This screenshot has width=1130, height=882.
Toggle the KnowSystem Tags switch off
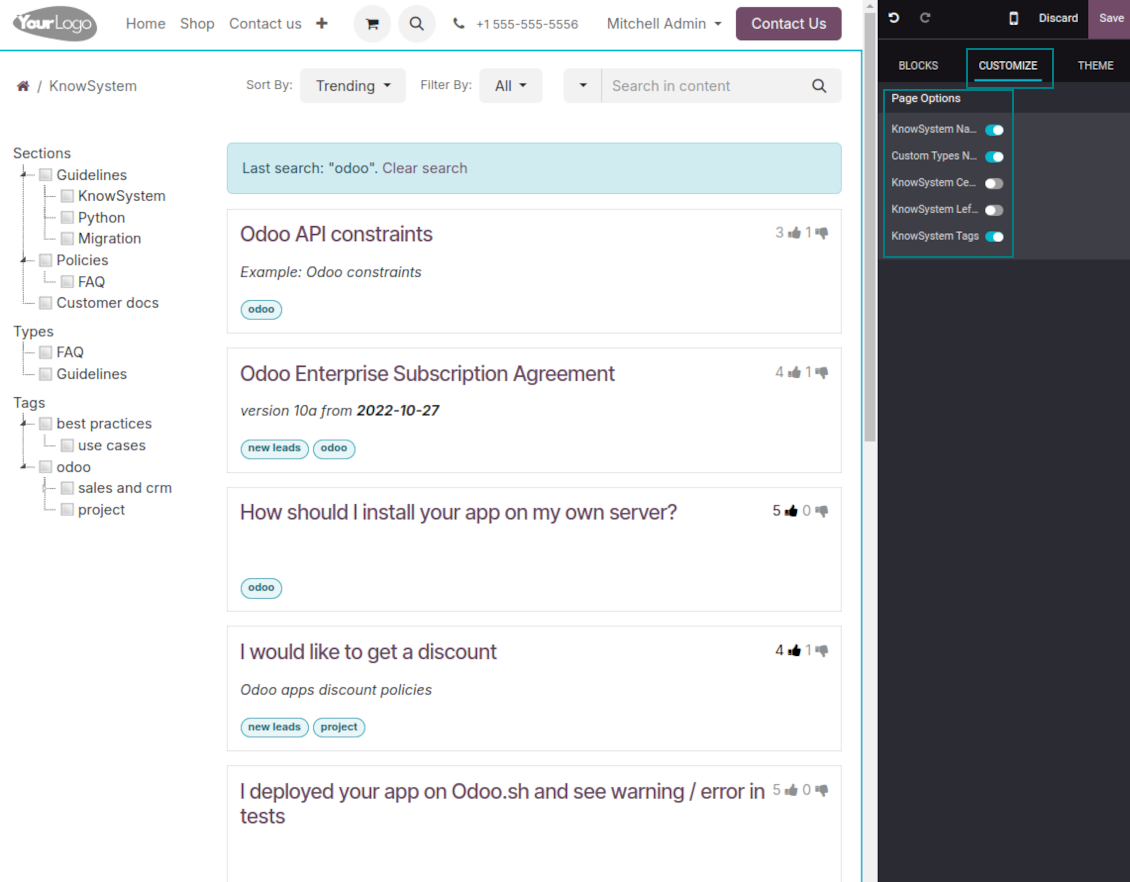tap(994, 237)
